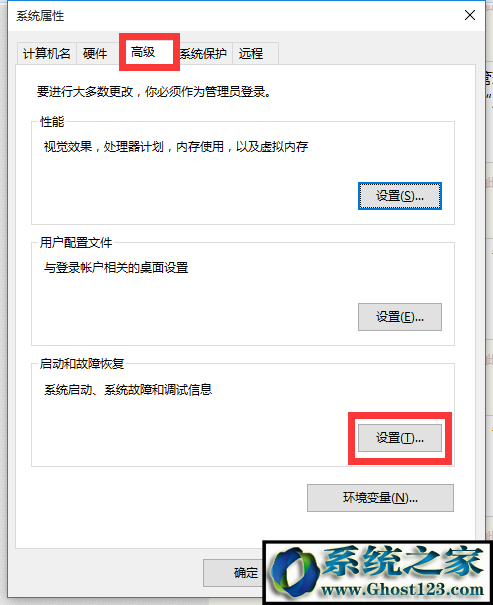Click the www.Ghost123.com watermark link
The width and height of the screenshot is (493, 605).
click(x=402, y=590)
